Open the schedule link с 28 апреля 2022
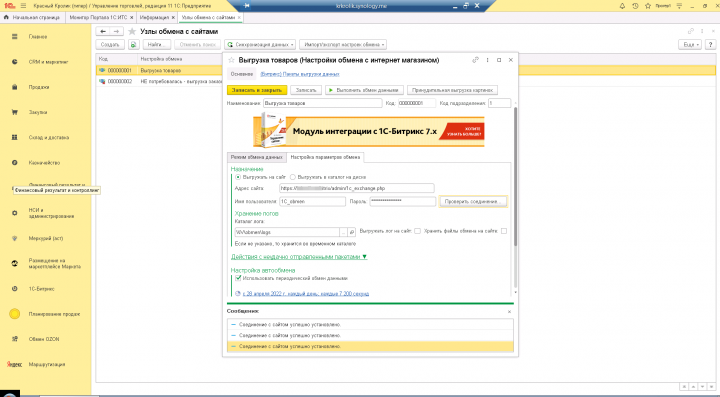 306,294
